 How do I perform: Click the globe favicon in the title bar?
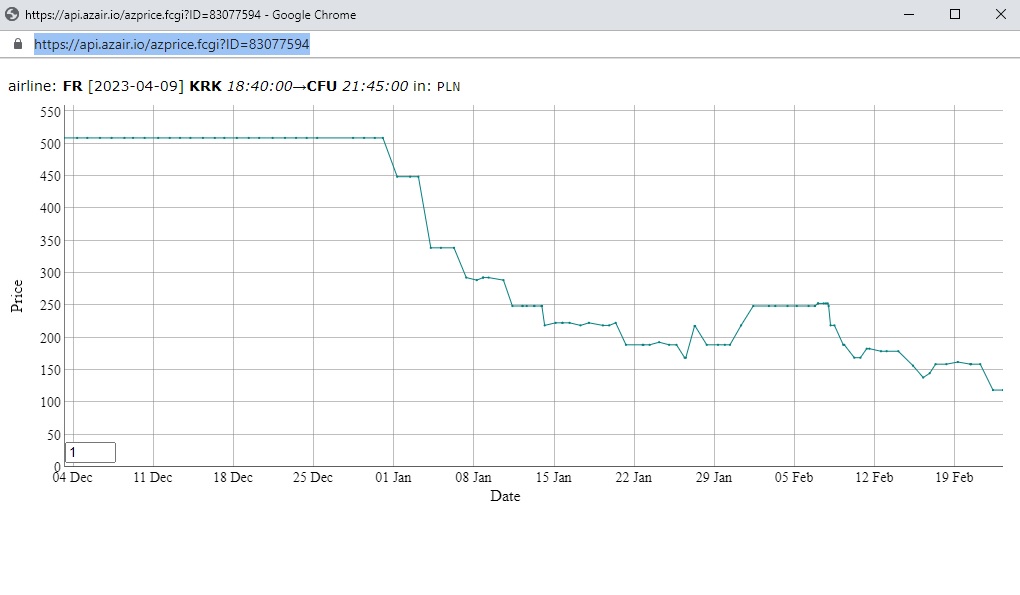point(12,14)
